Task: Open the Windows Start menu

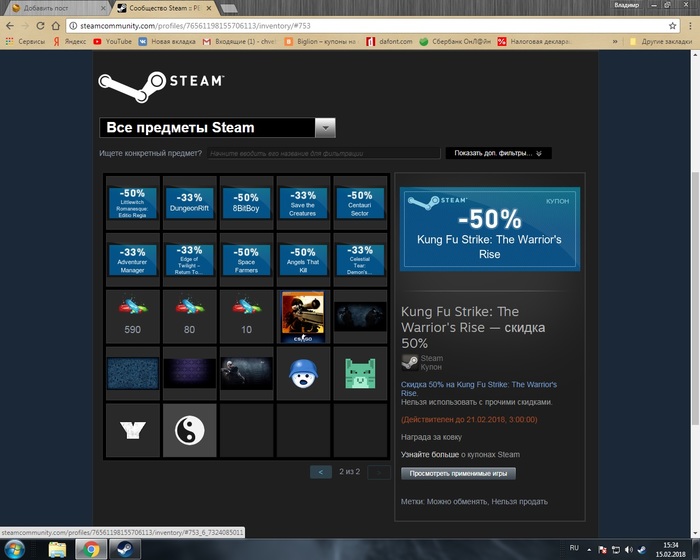Action: coord(15,549)
